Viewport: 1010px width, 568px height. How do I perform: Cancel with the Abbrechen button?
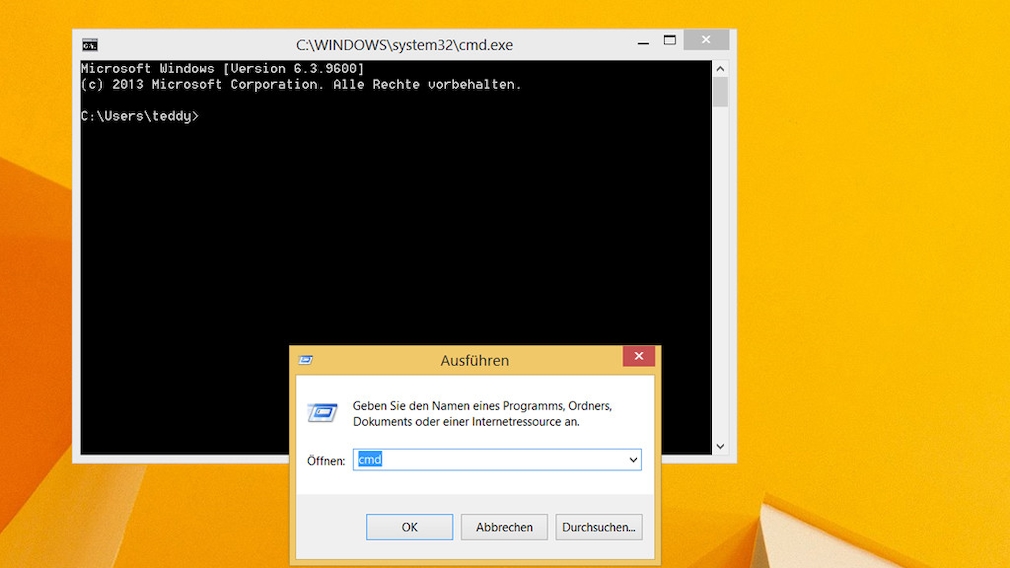(x=504, y=527)
